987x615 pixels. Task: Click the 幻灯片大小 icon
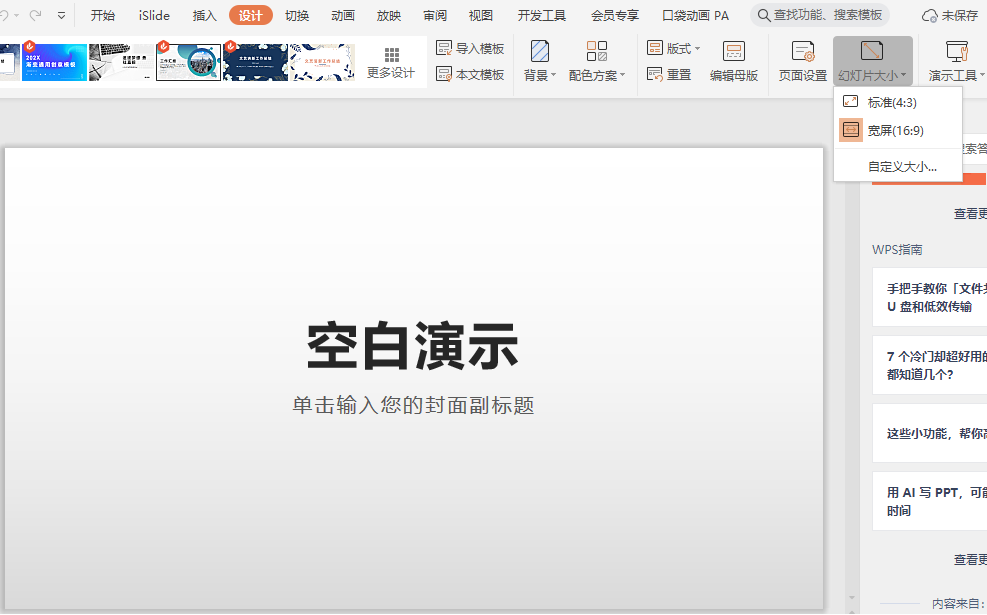[x=872, y=51]
